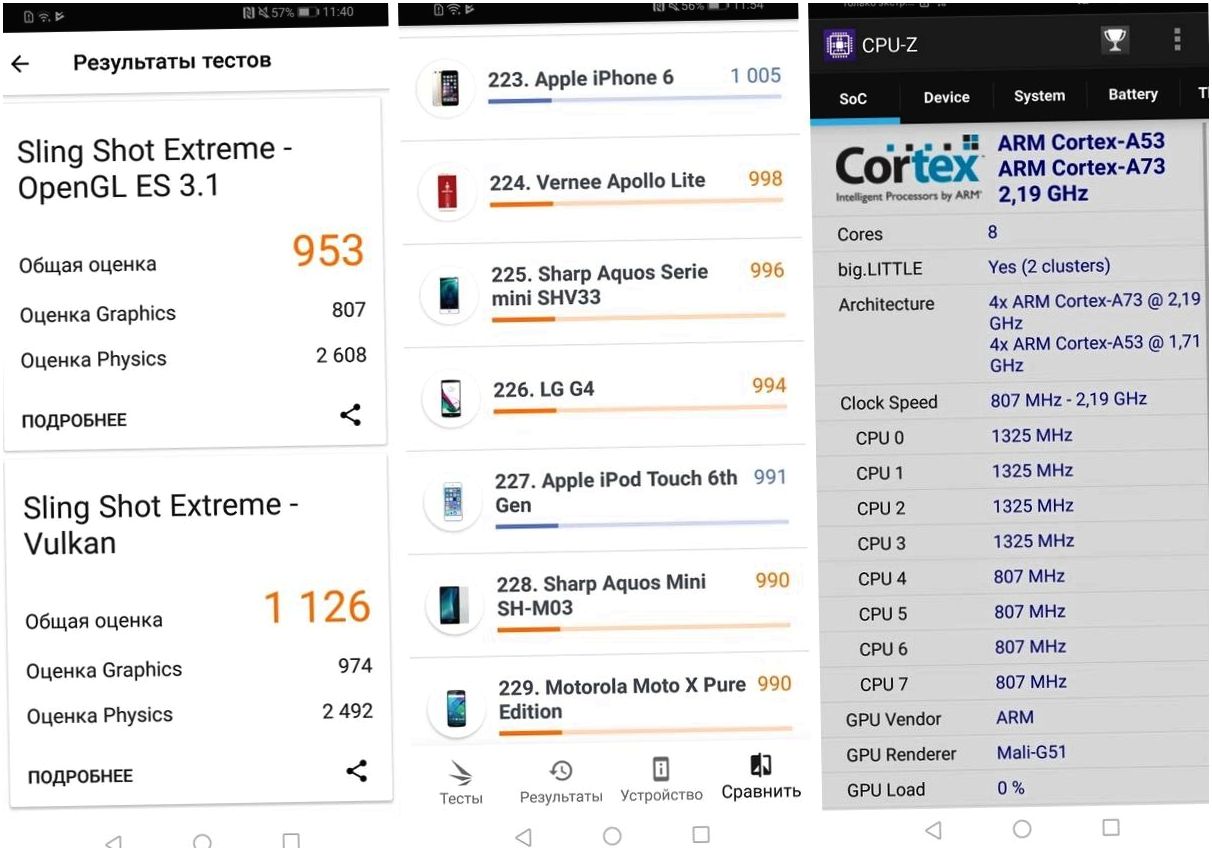
Task: Switch to the Battery tab in CPU-Z
Action: pyautogui.click(x=1133, y=94)
